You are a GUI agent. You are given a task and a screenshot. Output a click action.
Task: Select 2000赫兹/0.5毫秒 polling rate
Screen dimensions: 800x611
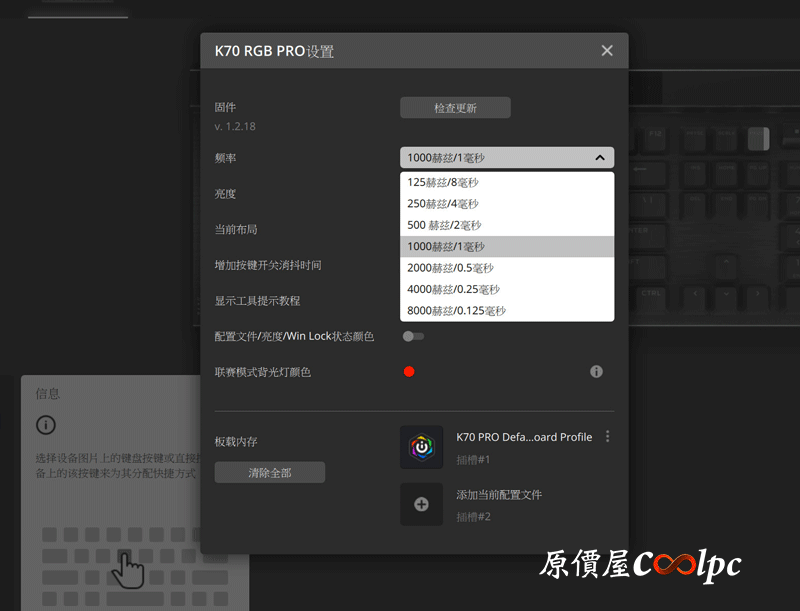click(x=507, y=268)
